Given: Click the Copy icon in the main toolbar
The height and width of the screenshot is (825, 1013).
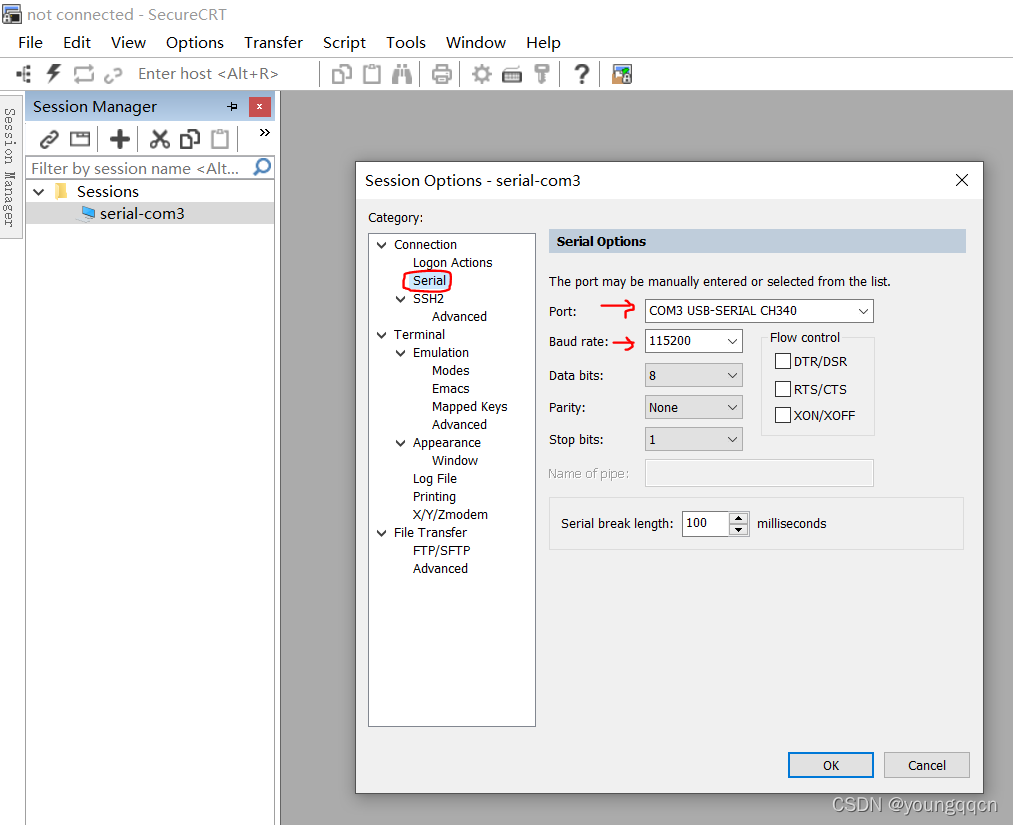Looking at the screenshot, I should 342,74.
